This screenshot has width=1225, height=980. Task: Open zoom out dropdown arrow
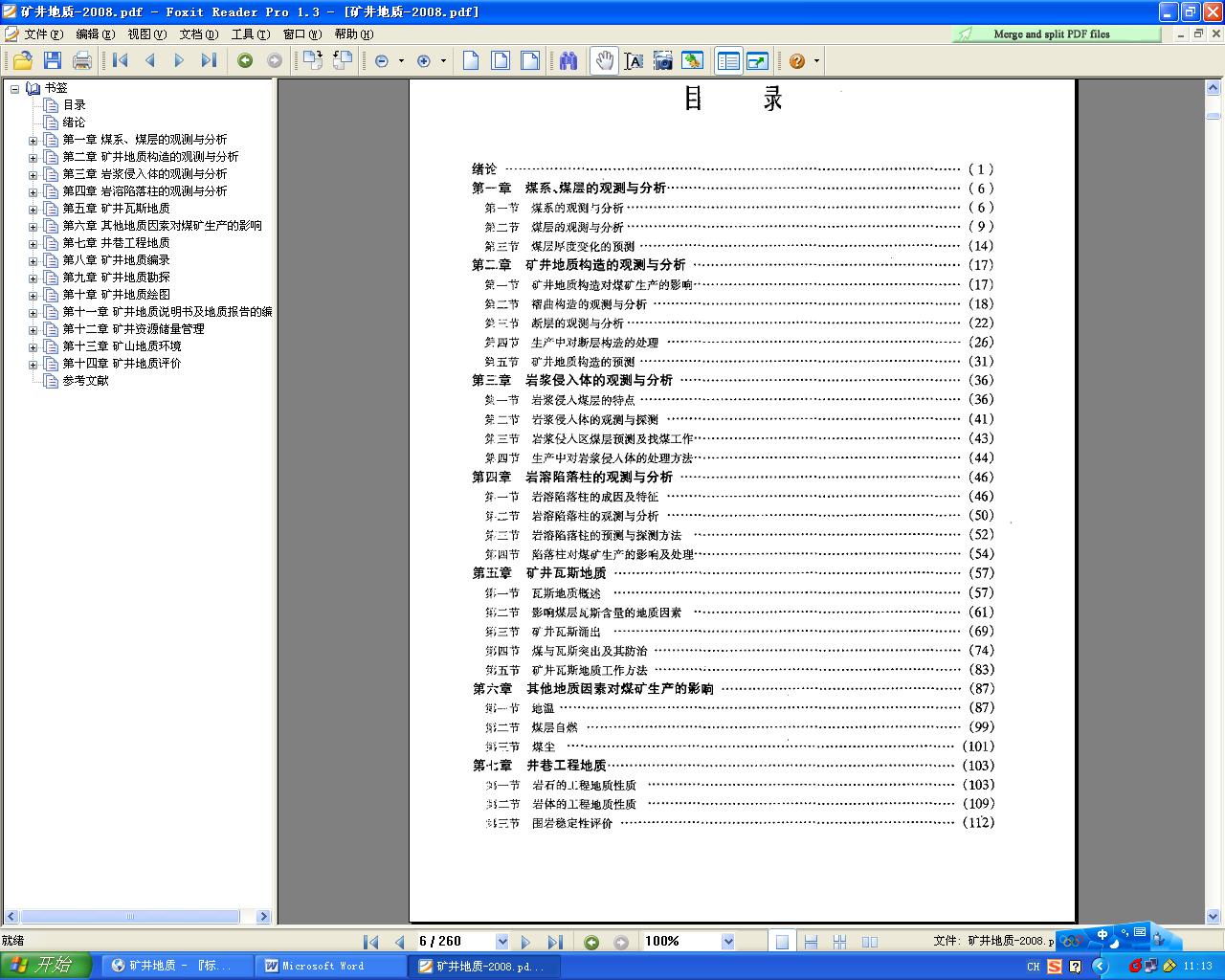pyautogui.click(x=401, y=60)
